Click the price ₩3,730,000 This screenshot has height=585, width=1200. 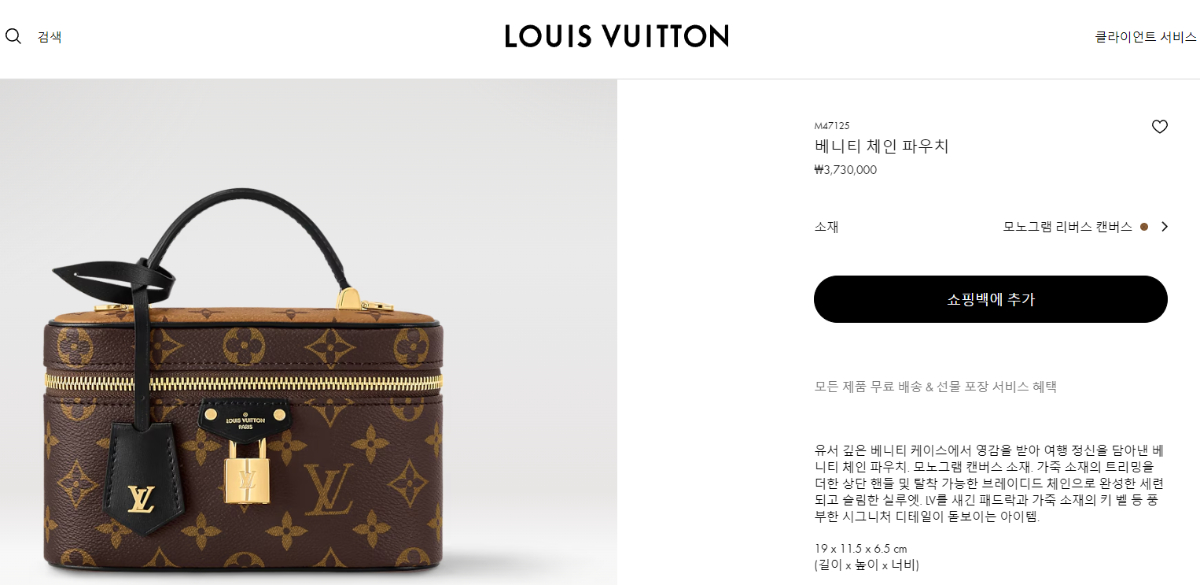845,170
